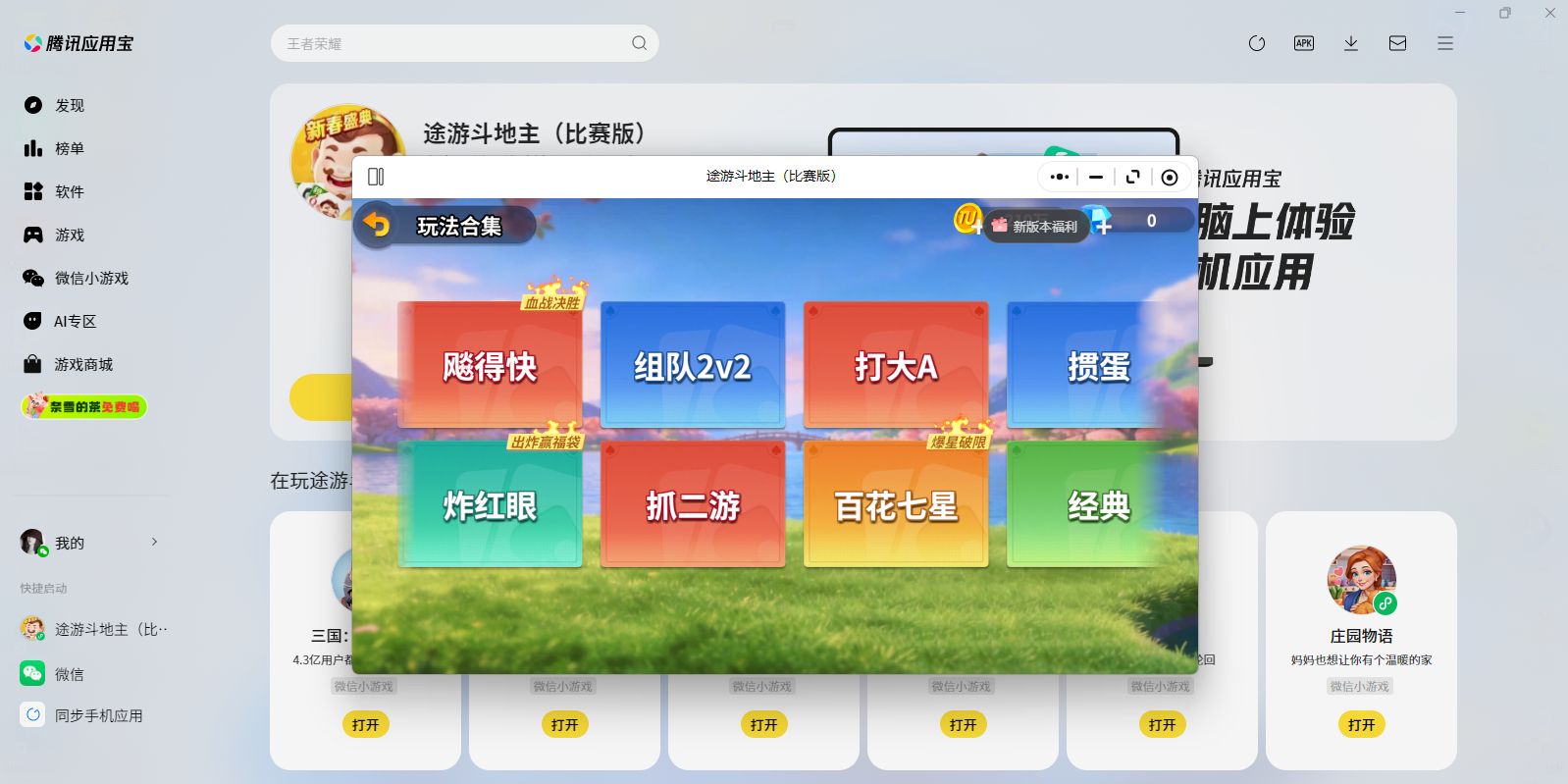Click the blue diamond plus icon
Viewport: 1568px width, 784px height.
coord(1098,221)
